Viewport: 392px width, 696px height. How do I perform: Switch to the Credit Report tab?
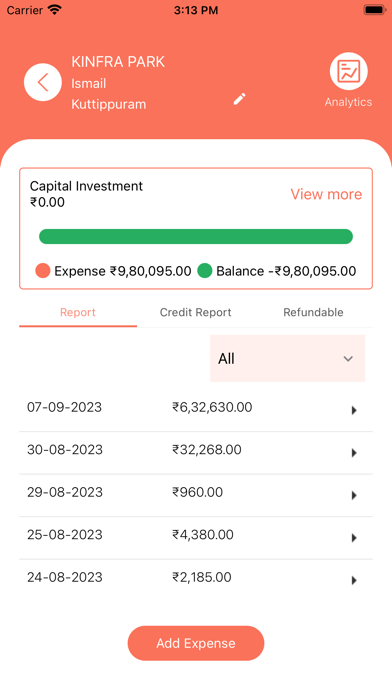tap(196, 312)
